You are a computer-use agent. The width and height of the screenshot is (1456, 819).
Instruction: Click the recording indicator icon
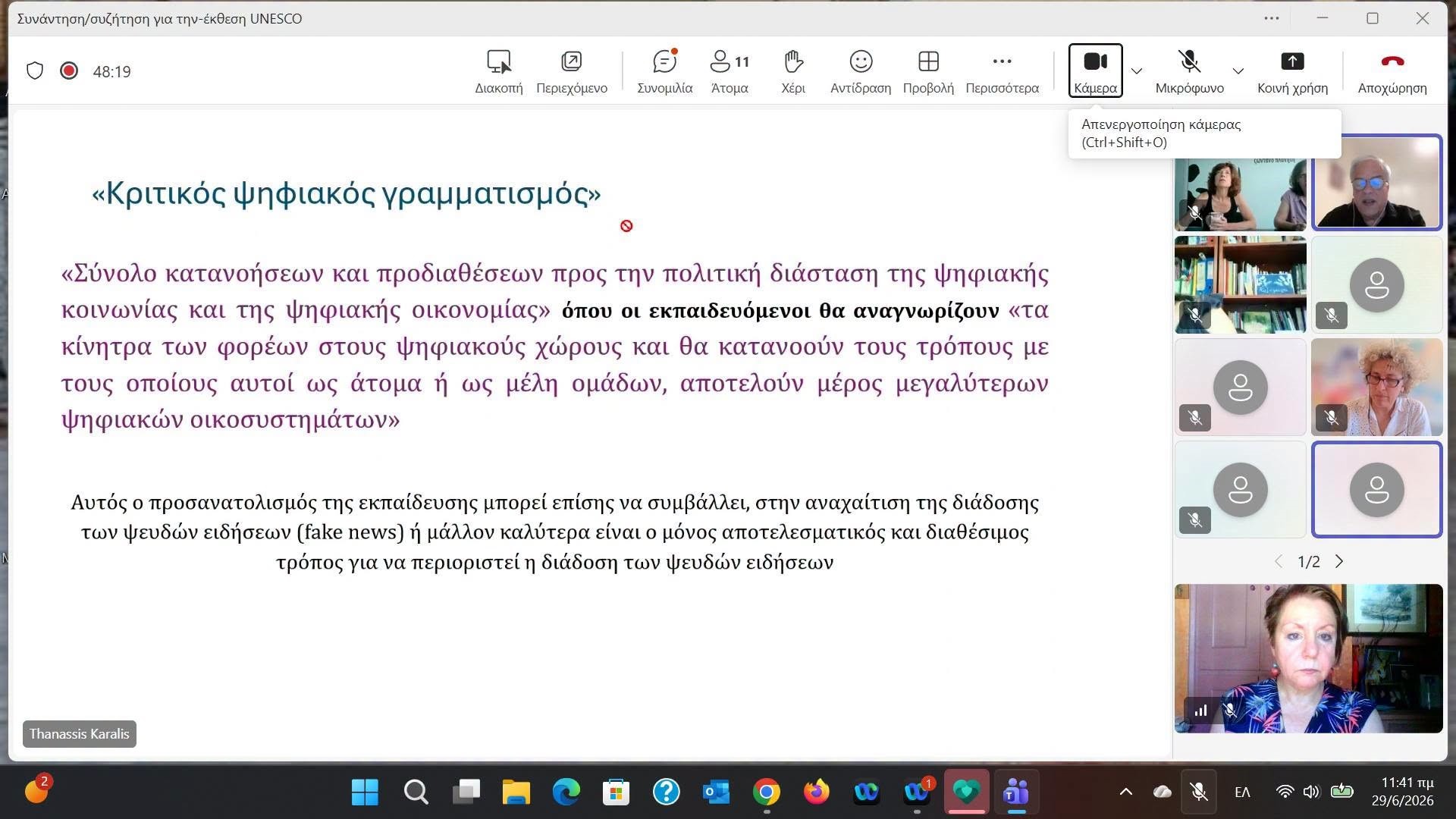[69, 71]
